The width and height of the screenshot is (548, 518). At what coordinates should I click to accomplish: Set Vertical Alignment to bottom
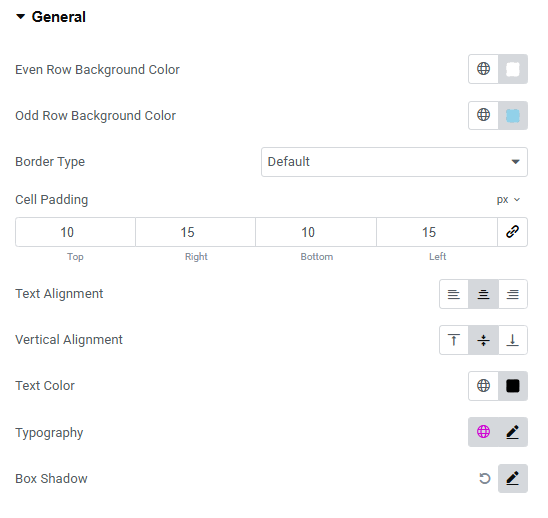513,340
